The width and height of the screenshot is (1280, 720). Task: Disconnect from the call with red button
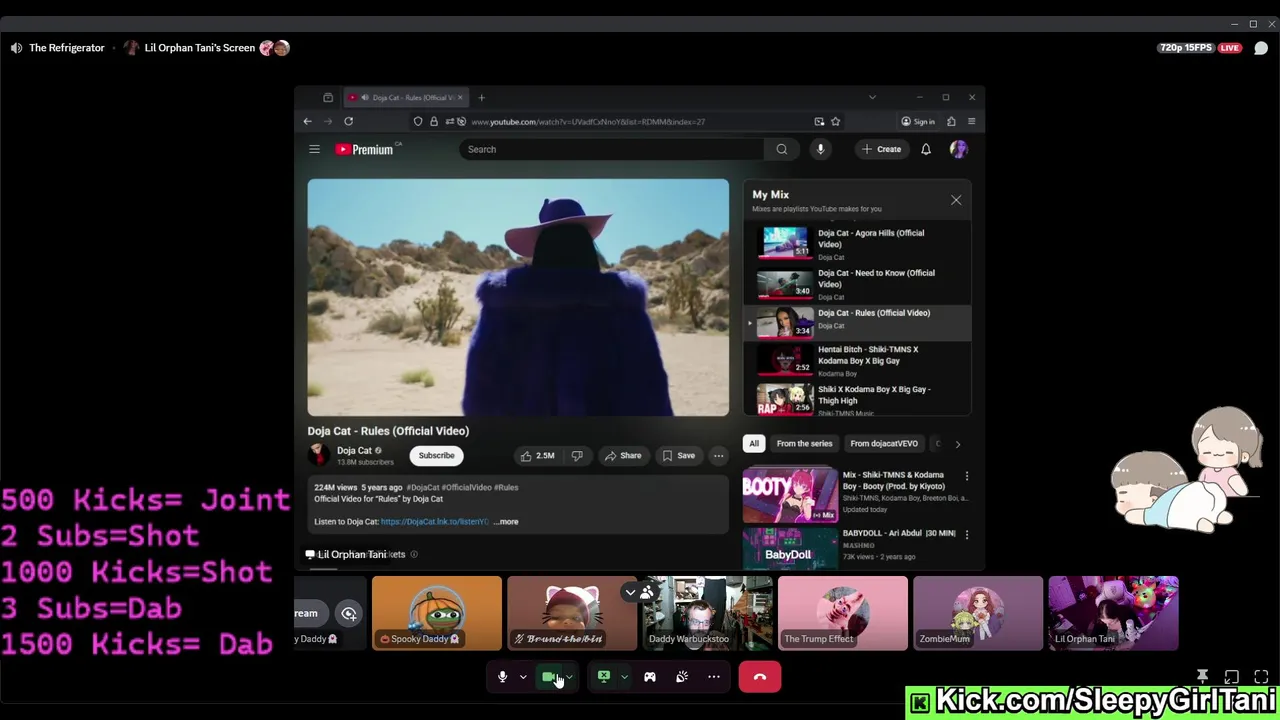[x=760, y=677]
